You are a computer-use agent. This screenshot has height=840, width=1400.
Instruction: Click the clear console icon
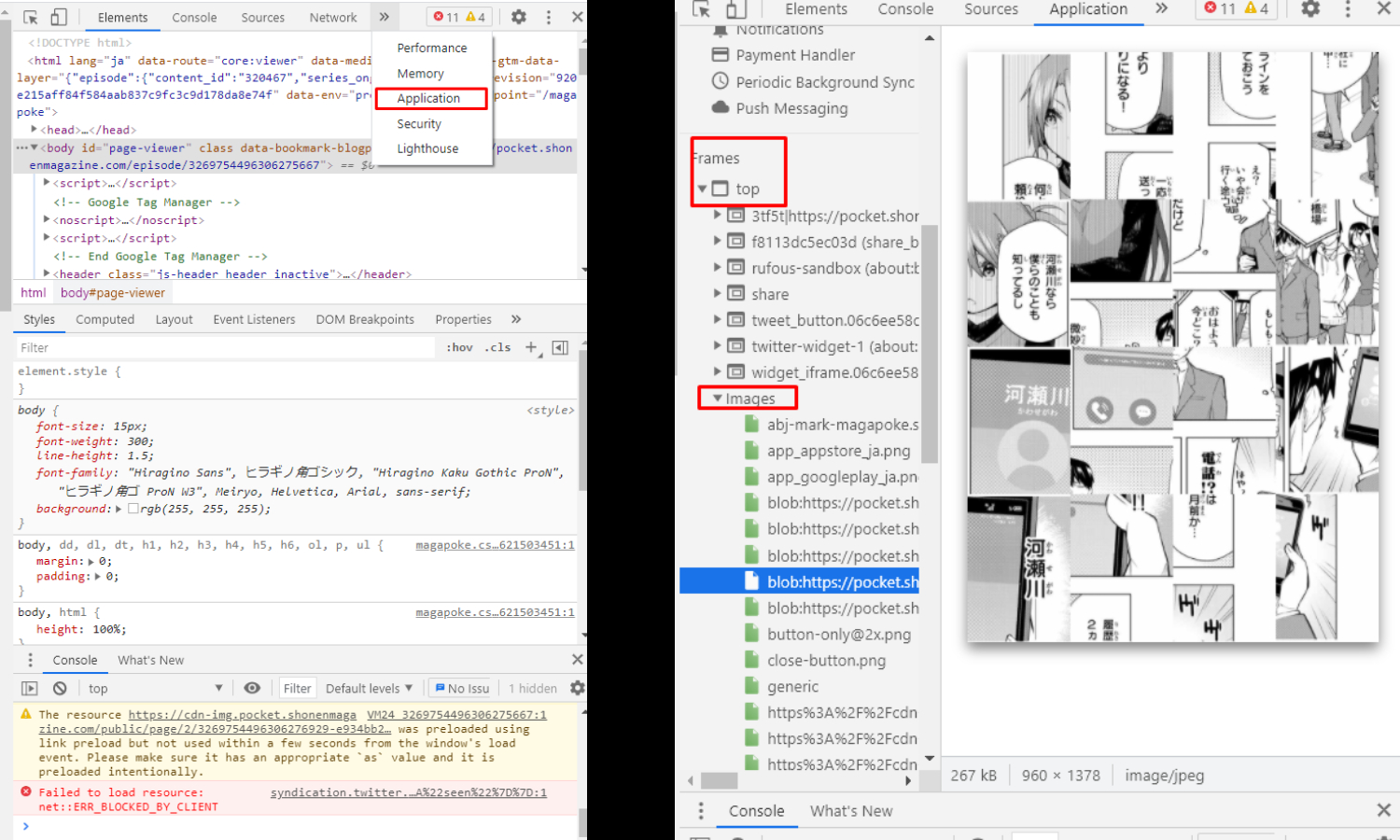tap(59, 688)
